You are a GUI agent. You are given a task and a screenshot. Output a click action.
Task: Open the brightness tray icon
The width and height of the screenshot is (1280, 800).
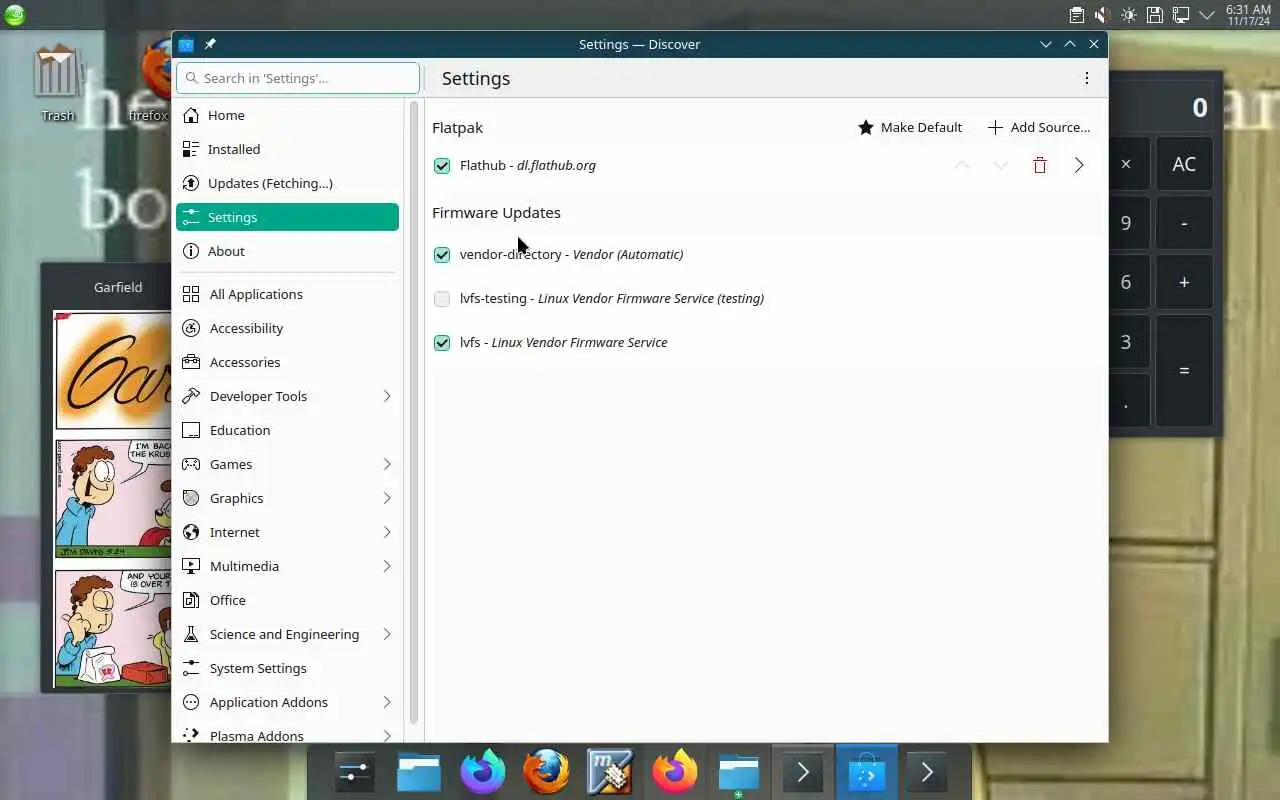1128,15
